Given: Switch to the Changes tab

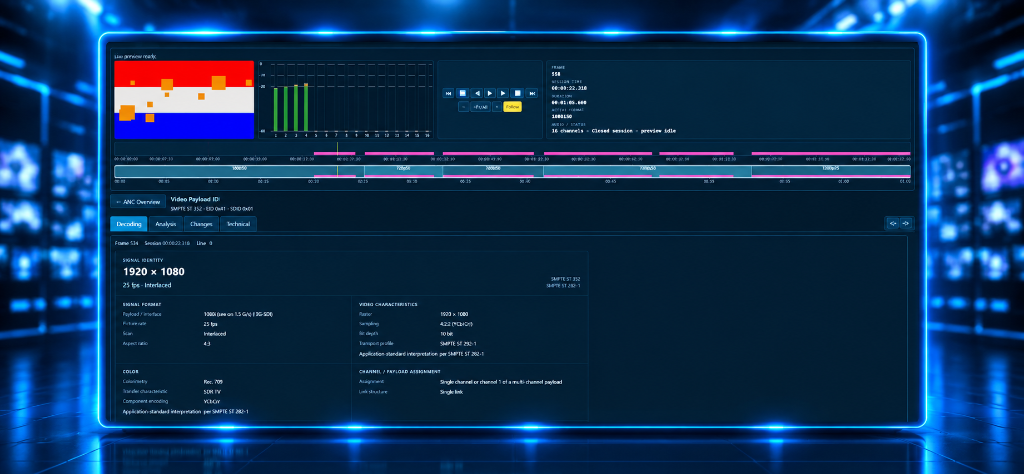Looking at the screenshot, I should tap(201, 224).
